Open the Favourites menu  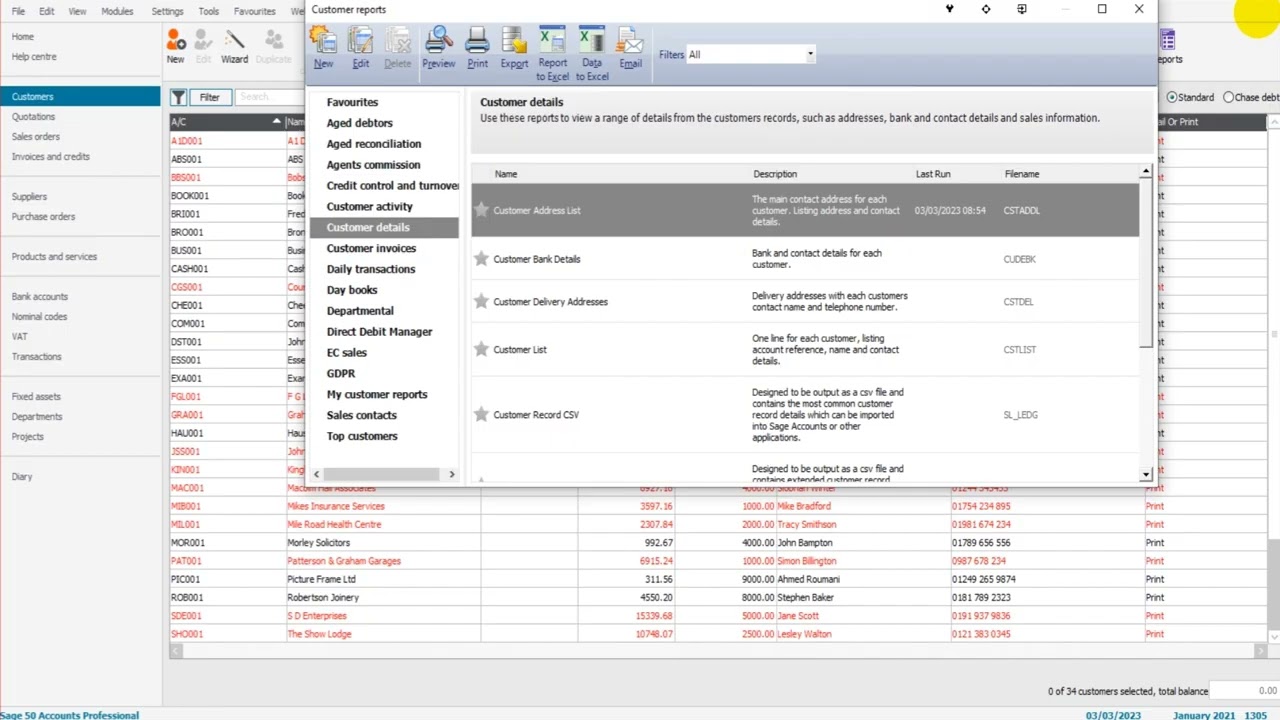coord(254,11)
